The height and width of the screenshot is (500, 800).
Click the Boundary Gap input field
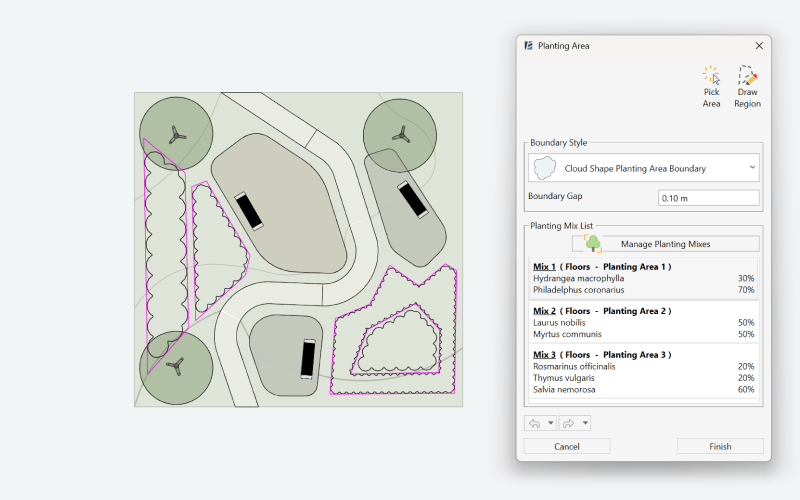708,198
